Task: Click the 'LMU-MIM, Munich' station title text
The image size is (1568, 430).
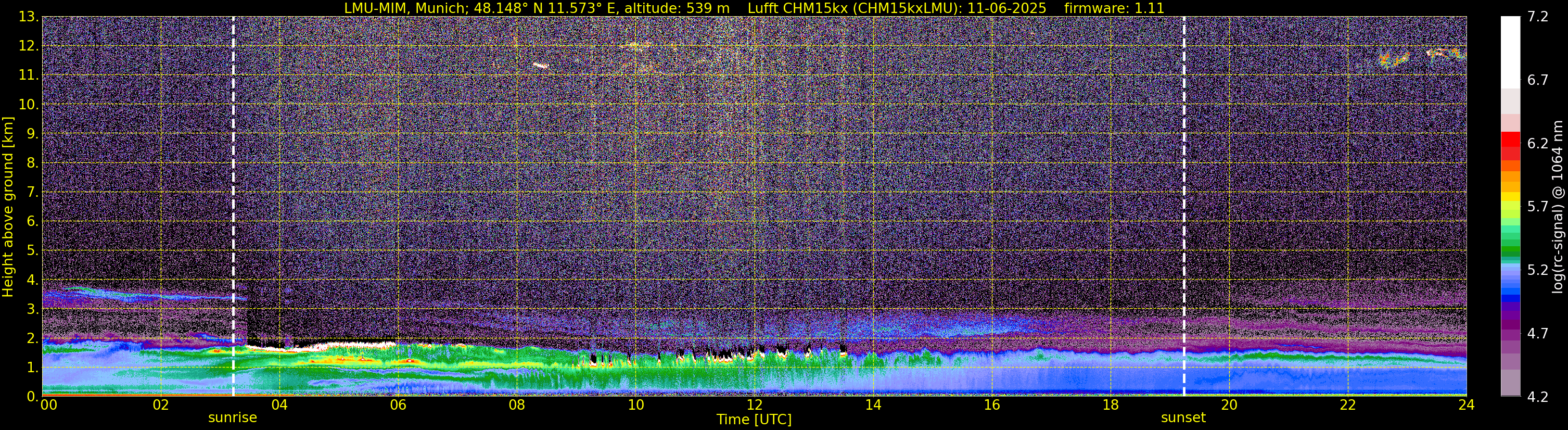Action: click(406, 8)
